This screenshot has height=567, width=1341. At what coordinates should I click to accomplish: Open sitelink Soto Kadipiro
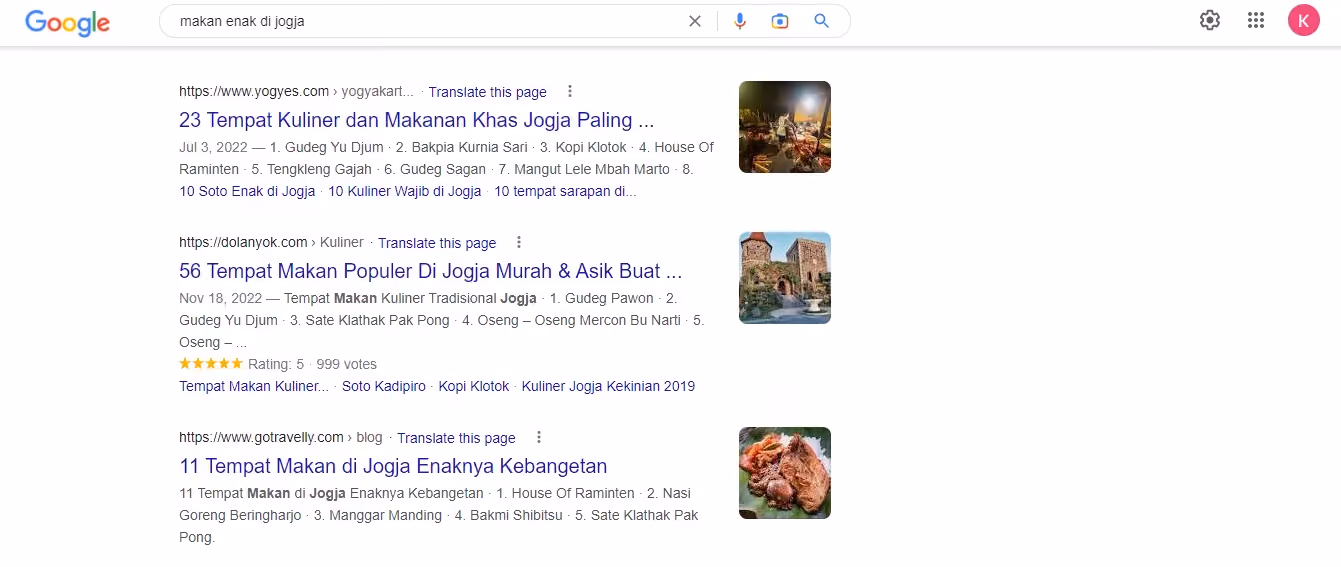[x=384, y=386]
